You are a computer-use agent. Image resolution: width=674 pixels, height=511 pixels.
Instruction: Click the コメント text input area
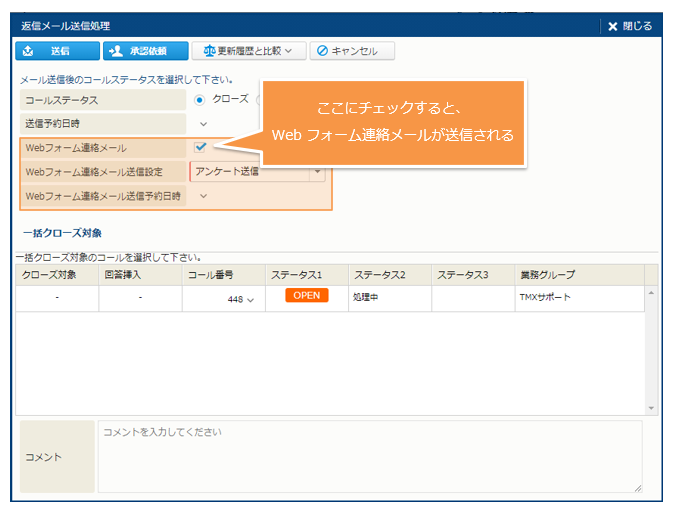point(370,456)
